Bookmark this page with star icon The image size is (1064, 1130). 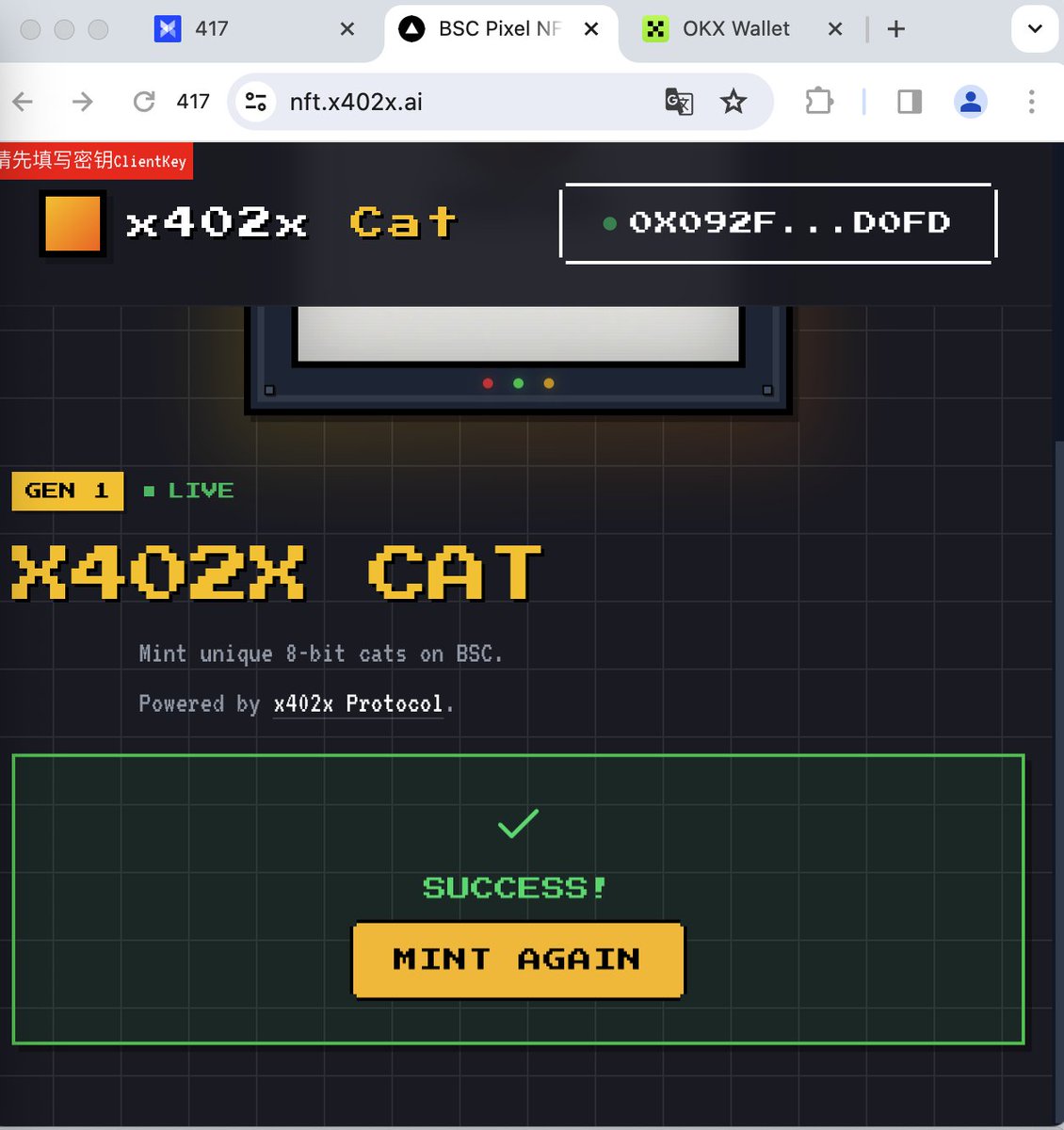pos(734,102)
